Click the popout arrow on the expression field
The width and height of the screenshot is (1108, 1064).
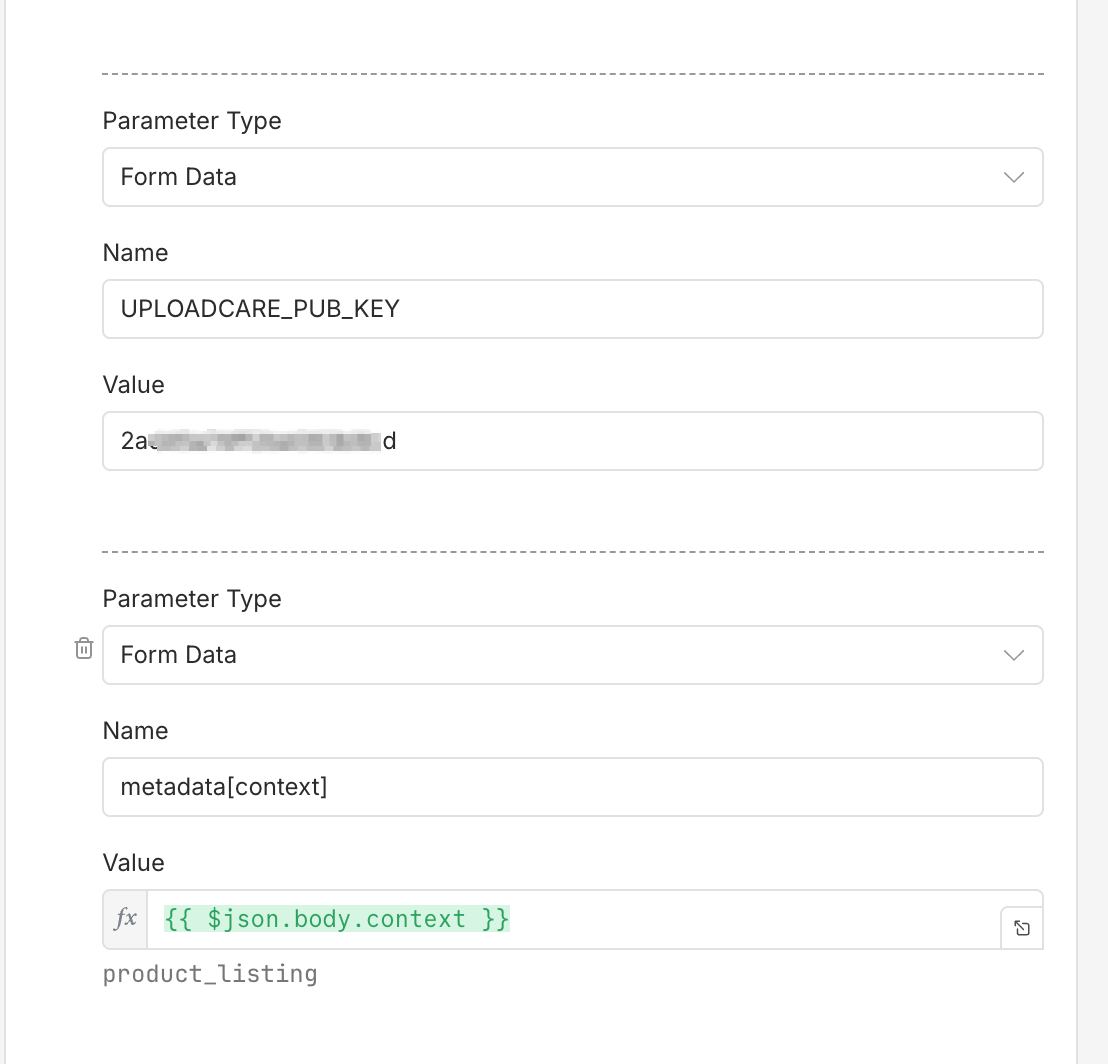pos(1022,927)
